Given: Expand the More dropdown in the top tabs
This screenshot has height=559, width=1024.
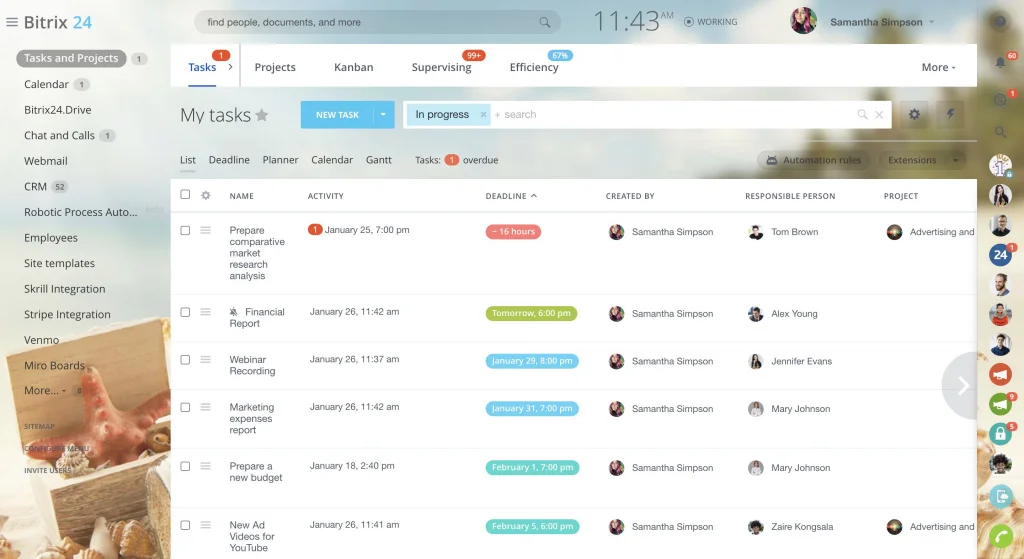Looking at the screenshot, I should coord(938,67).
